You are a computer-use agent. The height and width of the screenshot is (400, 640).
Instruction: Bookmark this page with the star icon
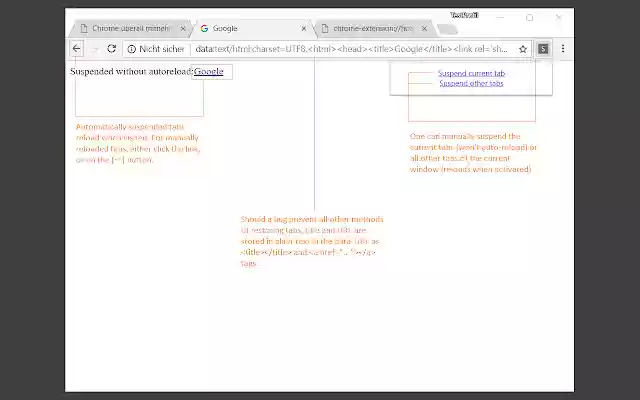[x=523, y=49]
